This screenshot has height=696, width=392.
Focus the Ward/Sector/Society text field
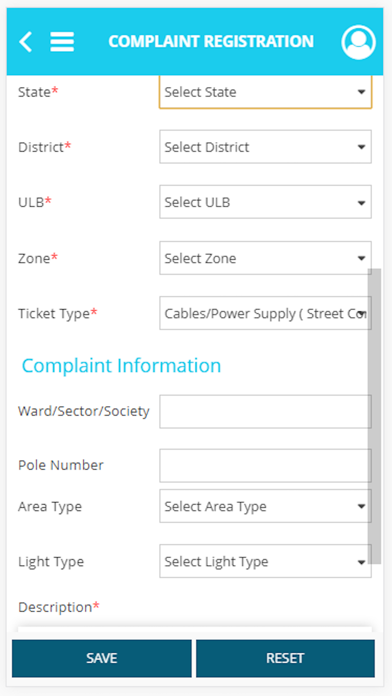click(x=265, y=411)
